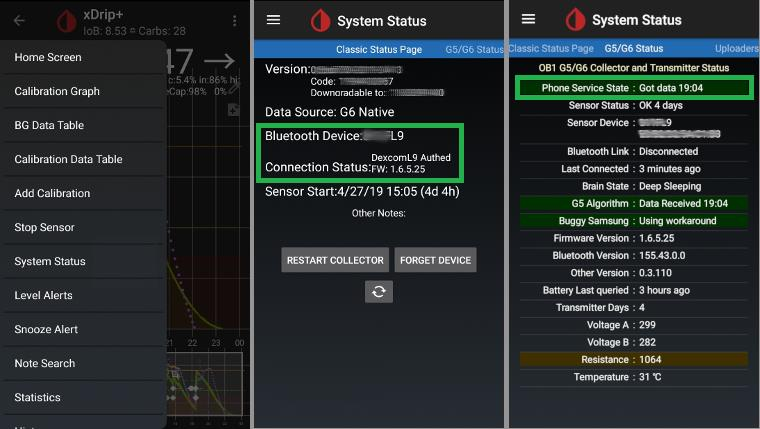The height and width of the screenshot is (429, 760).
Task: Select Snooze Alert in drawer
Action: 83,329
